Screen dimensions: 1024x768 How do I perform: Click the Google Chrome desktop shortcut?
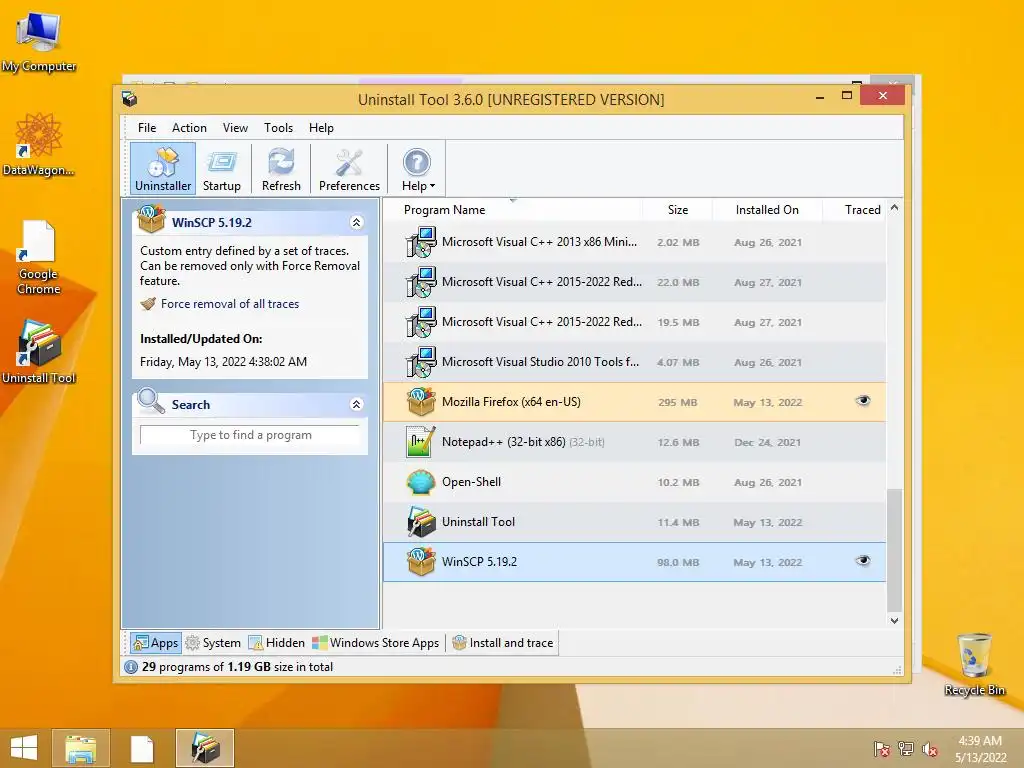coord(39,257)
